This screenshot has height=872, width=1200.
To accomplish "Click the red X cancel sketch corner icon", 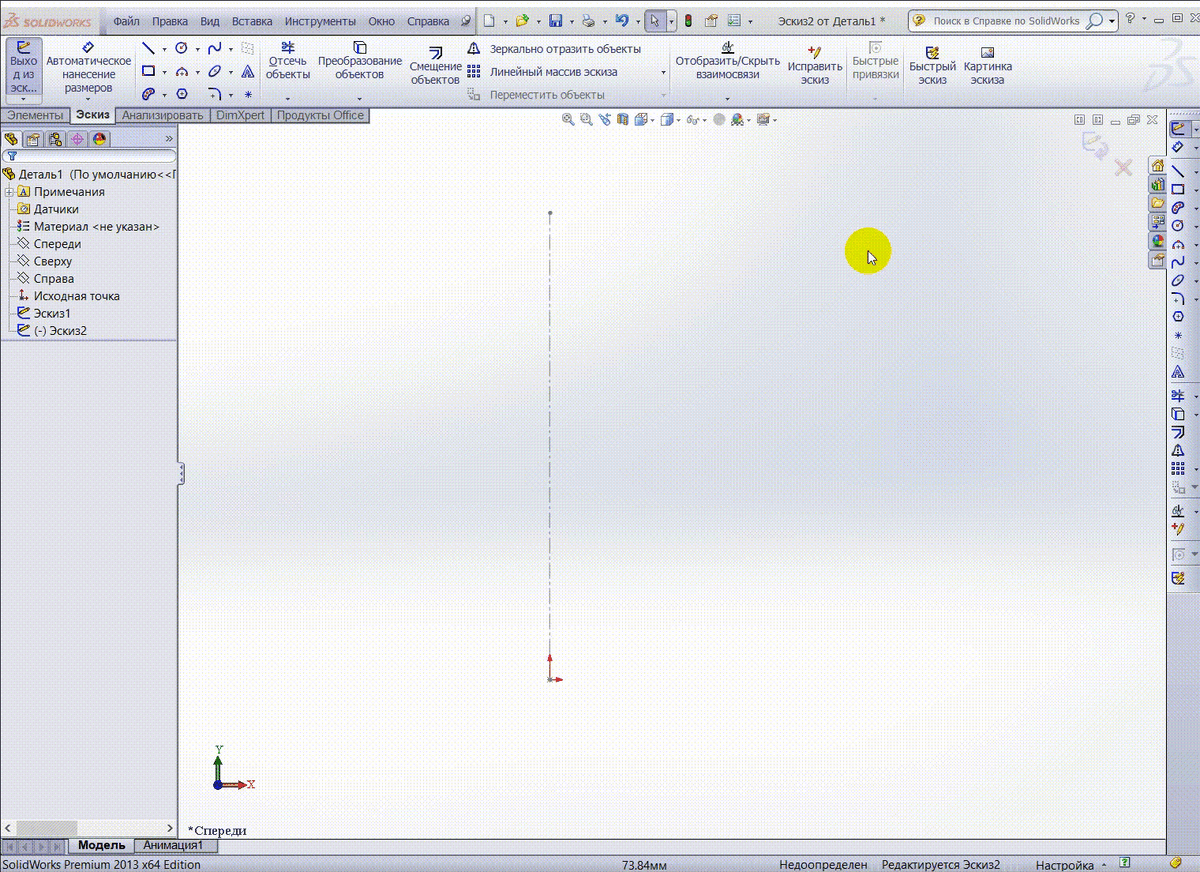I will [x=1123, y=167].
